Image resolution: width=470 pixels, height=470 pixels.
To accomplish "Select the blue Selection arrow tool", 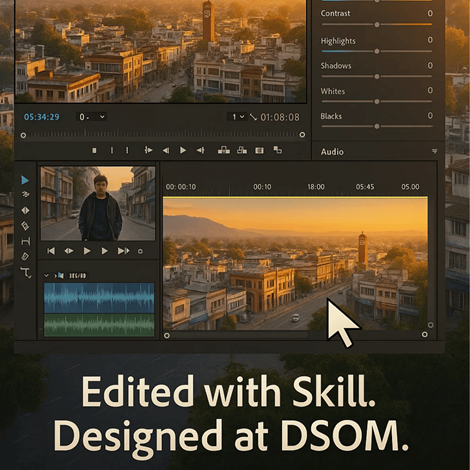I will (25, 180).
